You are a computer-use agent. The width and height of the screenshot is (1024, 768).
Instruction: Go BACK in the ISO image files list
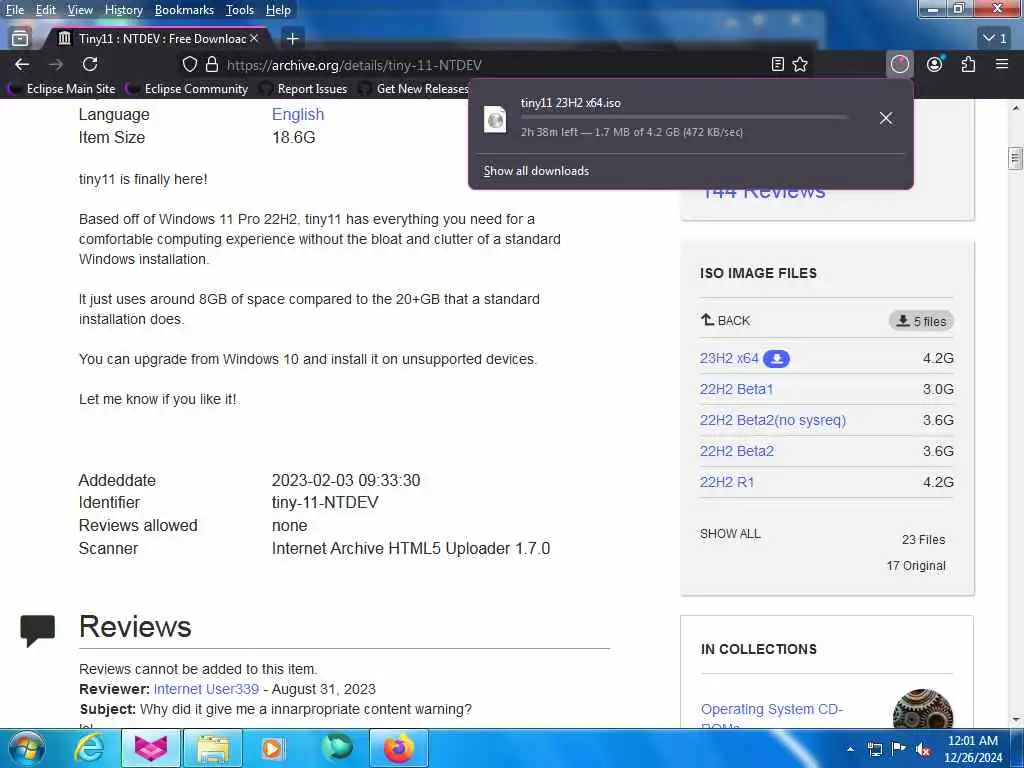tap(726, 320)
